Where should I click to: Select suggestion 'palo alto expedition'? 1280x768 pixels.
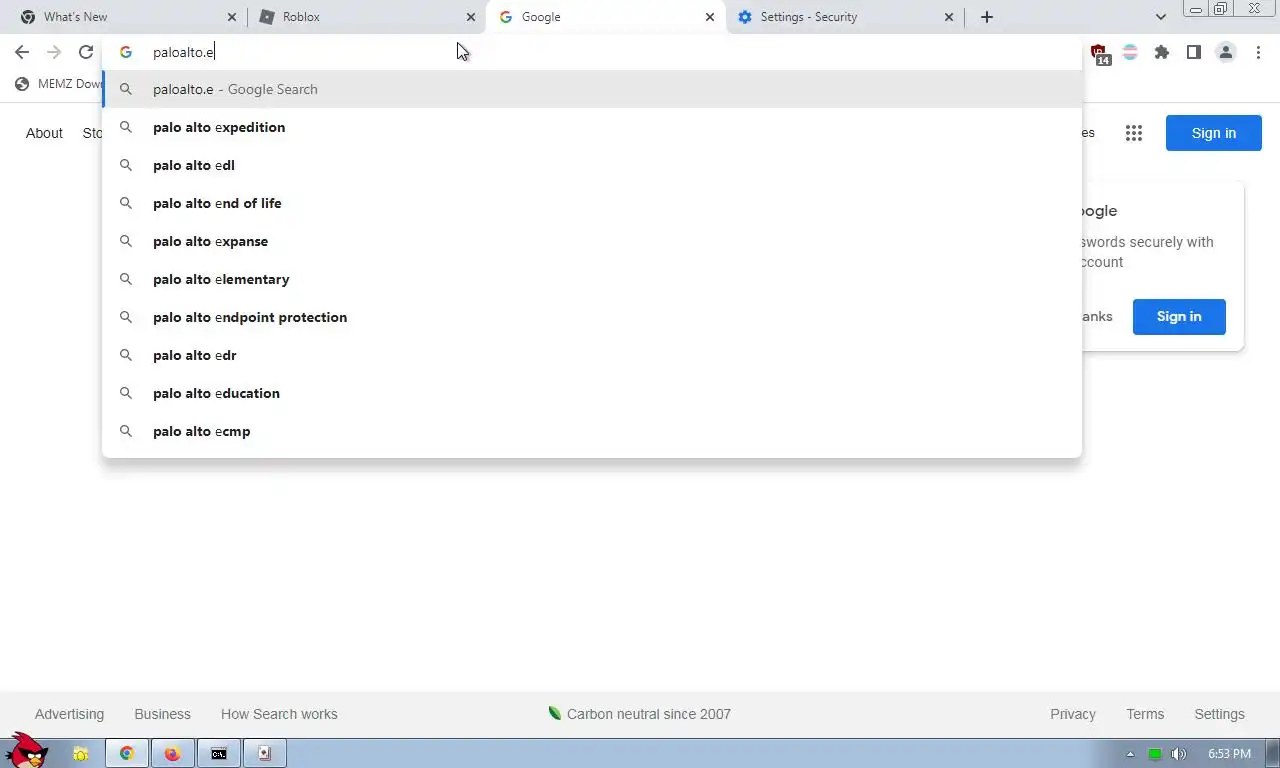[x=592, y=127]
